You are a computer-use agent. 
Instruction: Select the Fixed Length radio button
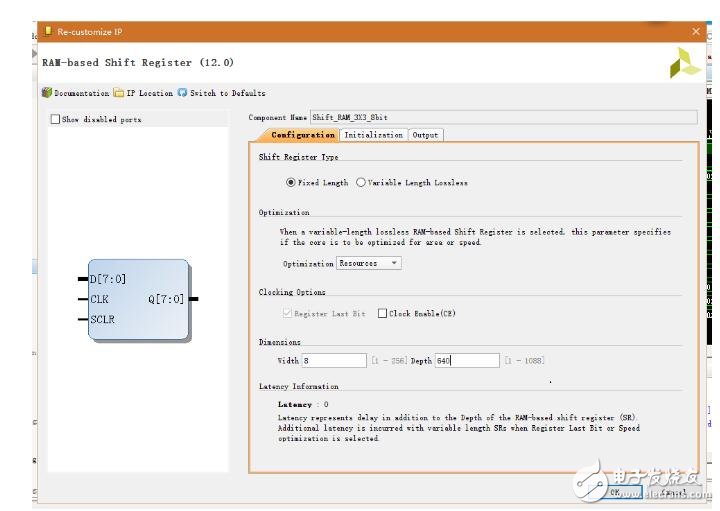[290, 182]
